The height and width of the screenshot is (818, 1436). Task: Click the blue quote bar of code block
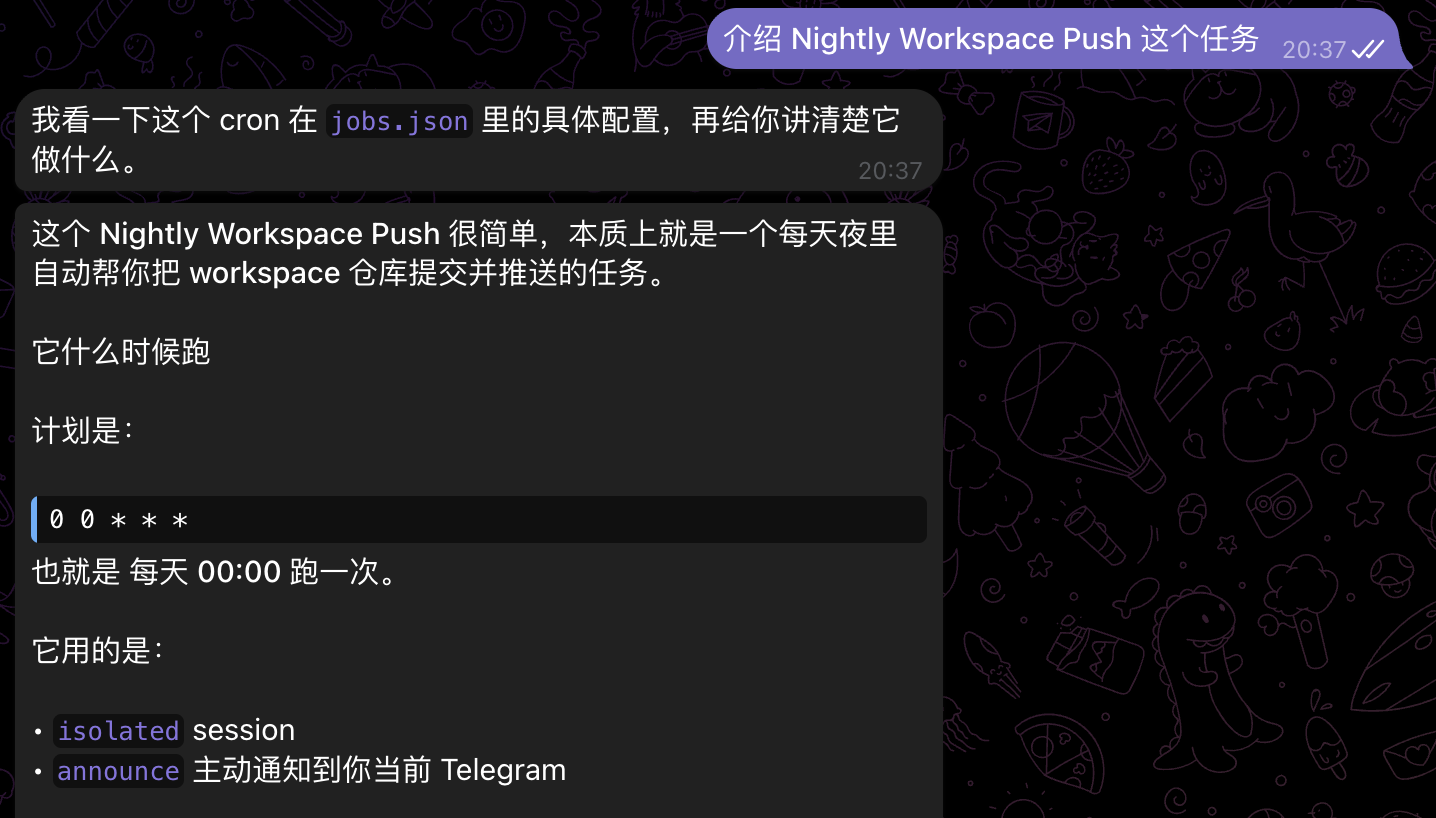34,520
